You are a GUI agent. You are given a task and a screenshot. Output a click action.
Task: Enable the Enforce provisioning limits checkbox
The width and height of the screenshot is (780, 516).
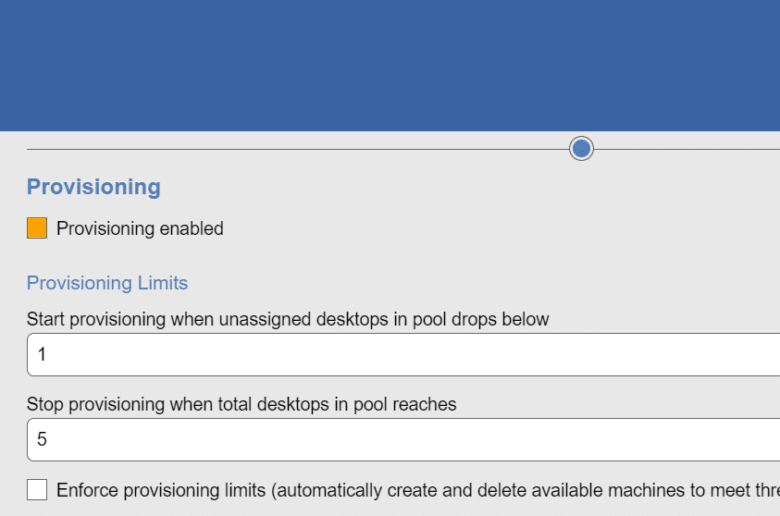click(x=37, y=490)
